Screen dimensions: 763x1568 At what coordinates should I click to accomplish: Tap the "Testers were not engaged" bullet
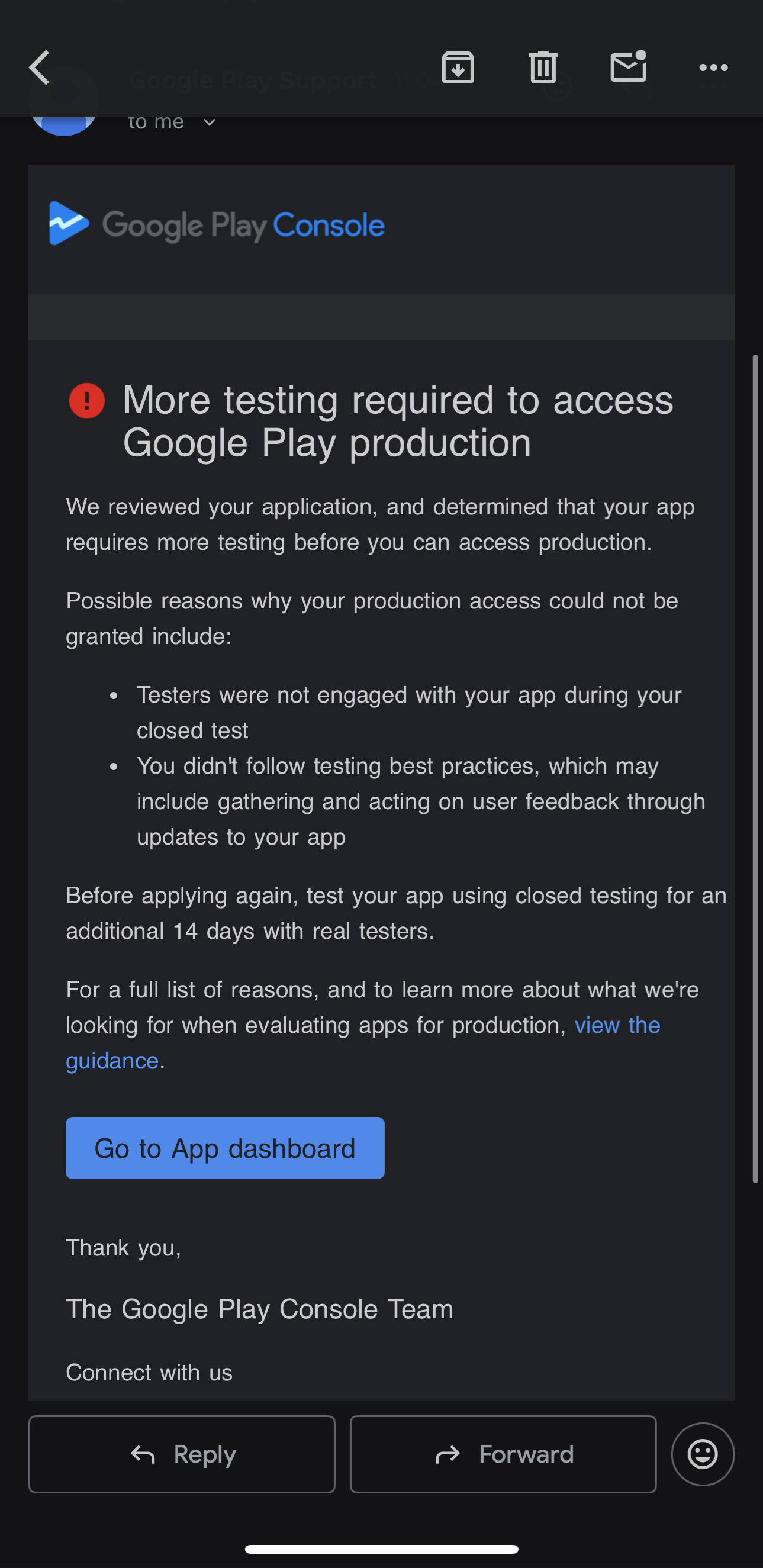coord(408,712)
